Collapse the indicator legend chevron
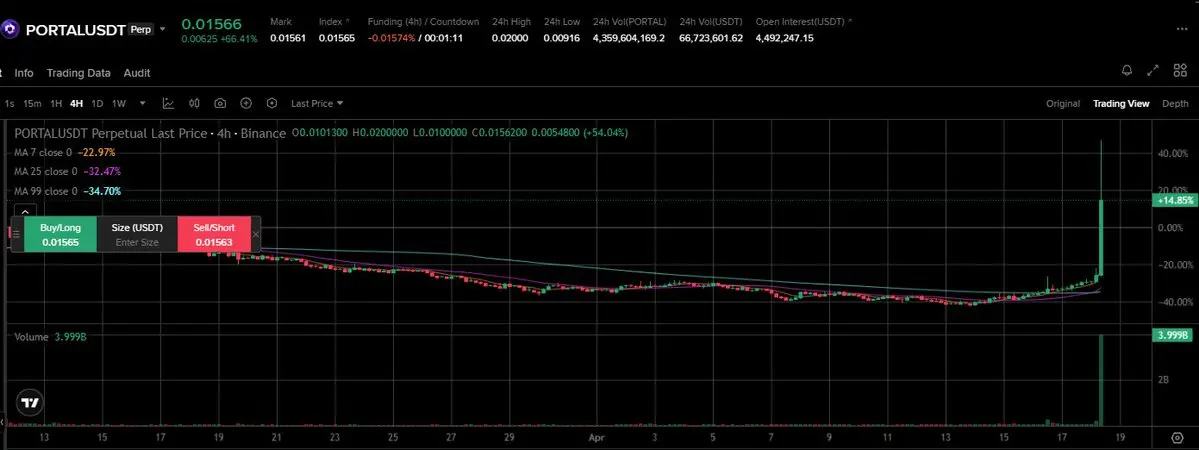The height and width of the screenshot is (450, 1199). pos(25,212)
